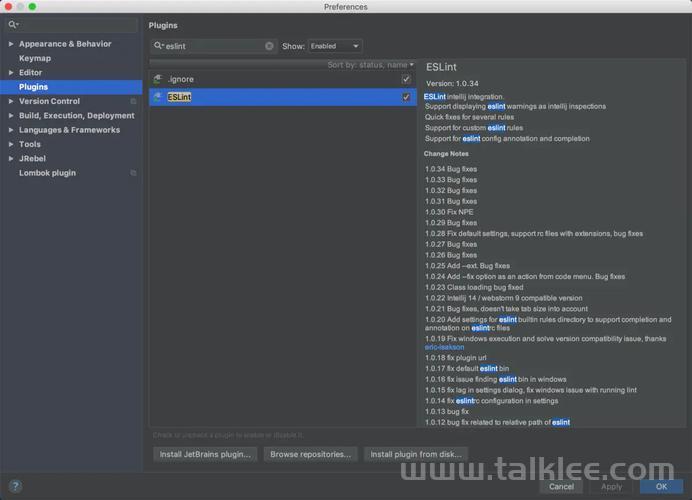Select Keymap in settings sidebar

[35, 58]
